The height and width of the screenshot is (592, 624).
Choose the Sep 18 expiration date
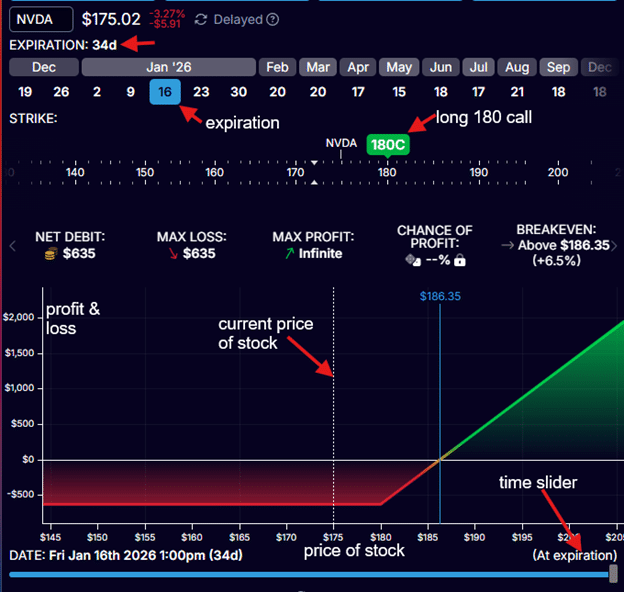[x=558, y=92]
